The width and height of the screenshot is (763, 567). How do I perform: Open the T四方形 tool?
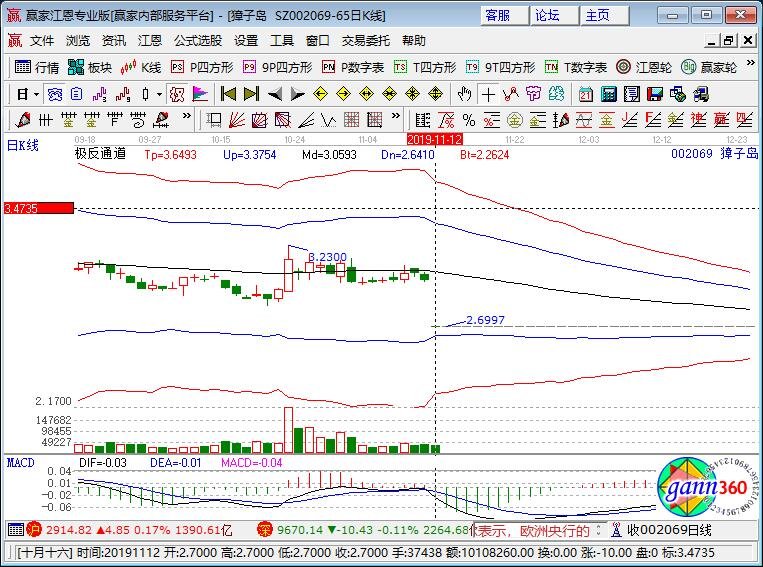tap(425, 67)
